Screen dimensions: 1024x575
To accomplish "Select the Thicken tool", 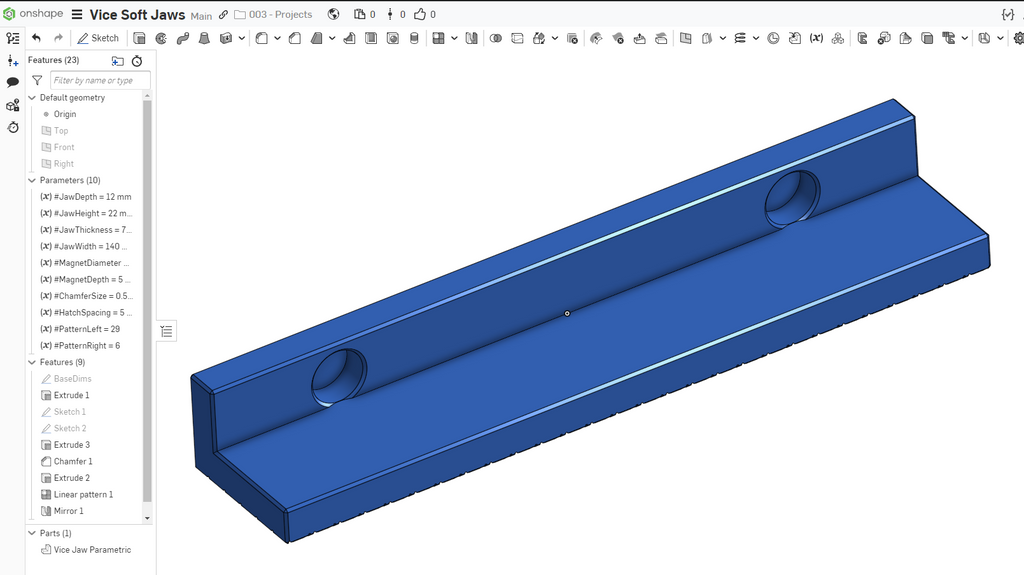I will (226, 39).
